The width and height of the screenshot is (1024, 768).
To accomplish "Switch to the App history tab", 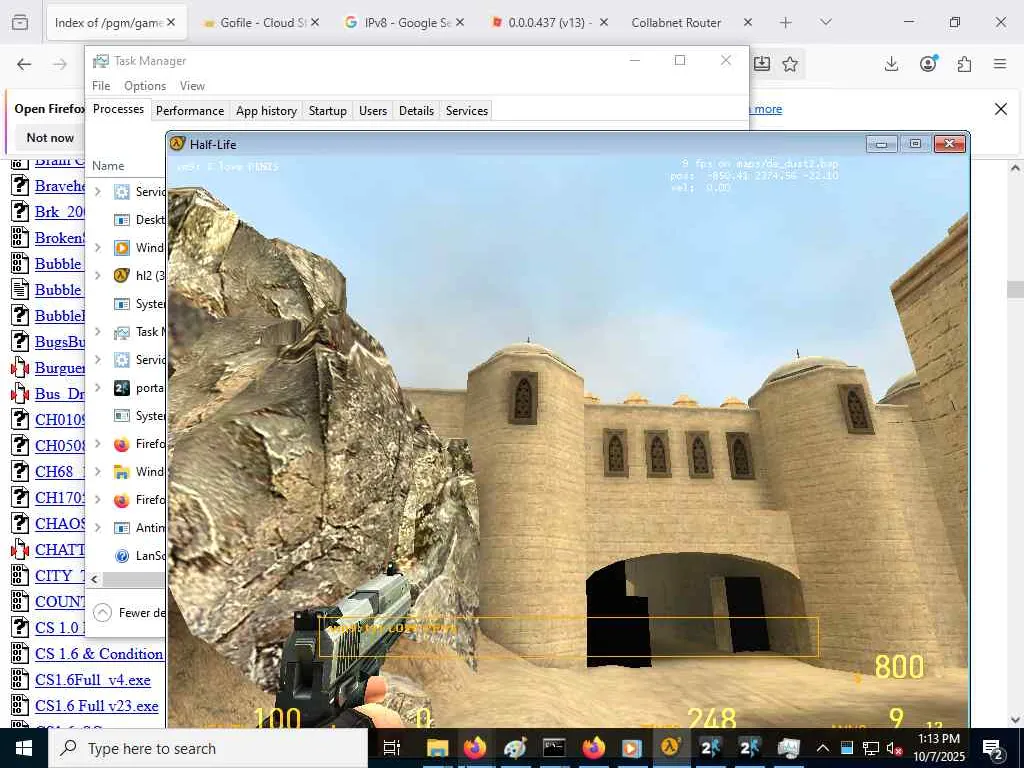I will point(266,110).
